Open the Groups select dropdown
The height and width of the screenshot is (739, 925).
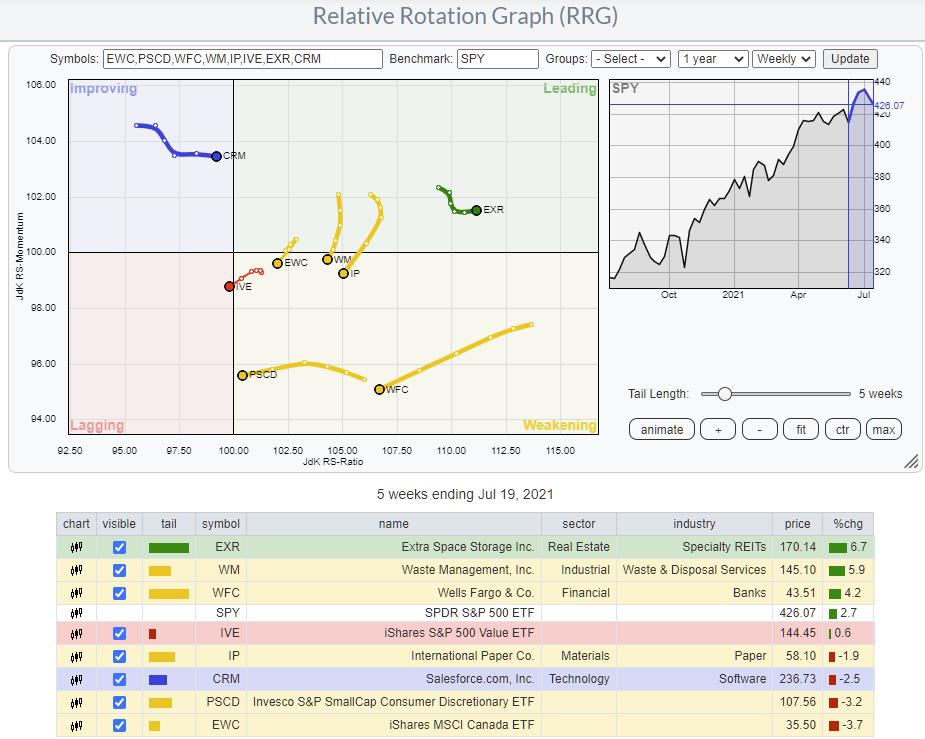(630, 59)
